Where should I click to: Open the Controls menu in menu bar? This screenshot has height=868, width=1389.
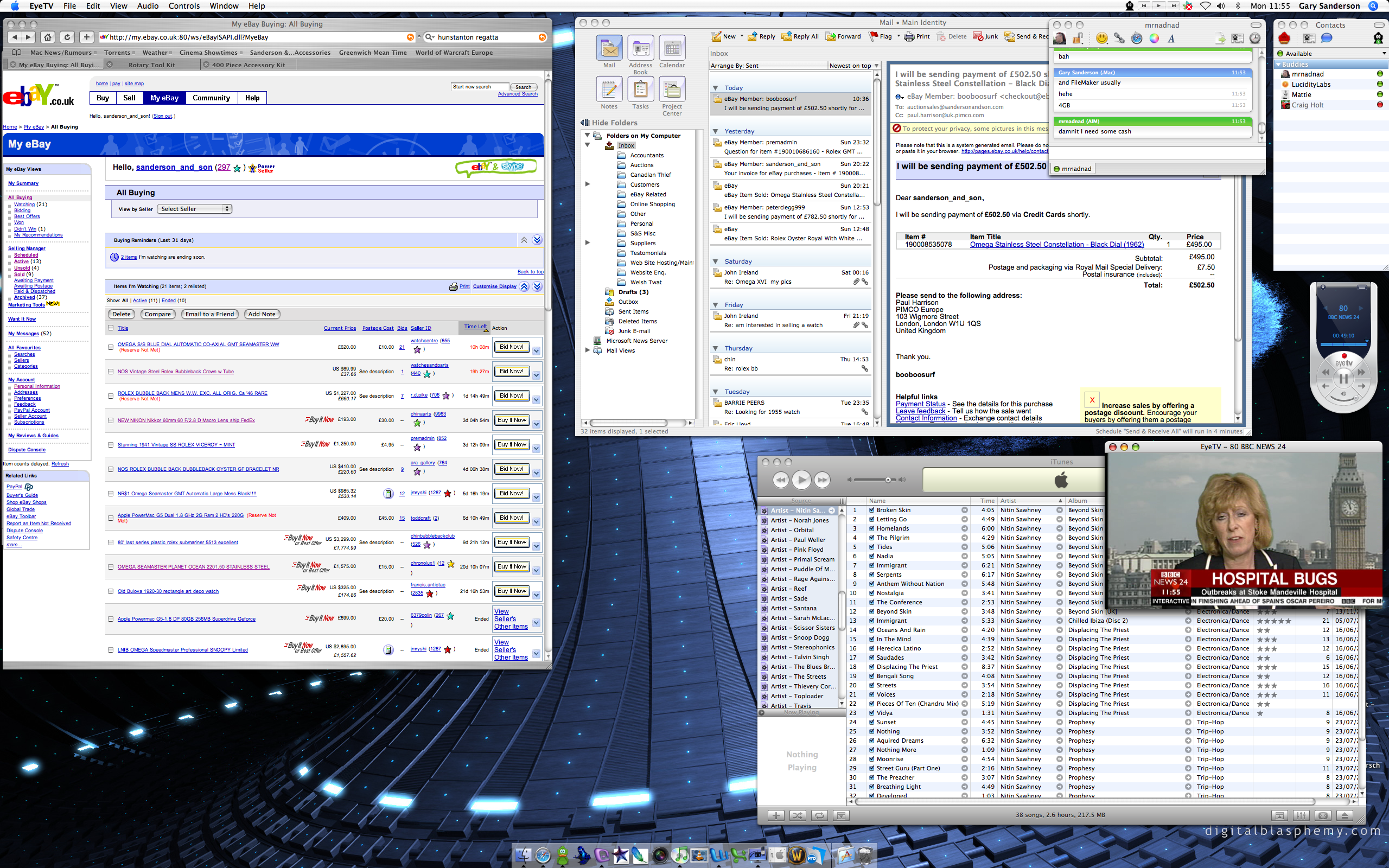(184, 6)
